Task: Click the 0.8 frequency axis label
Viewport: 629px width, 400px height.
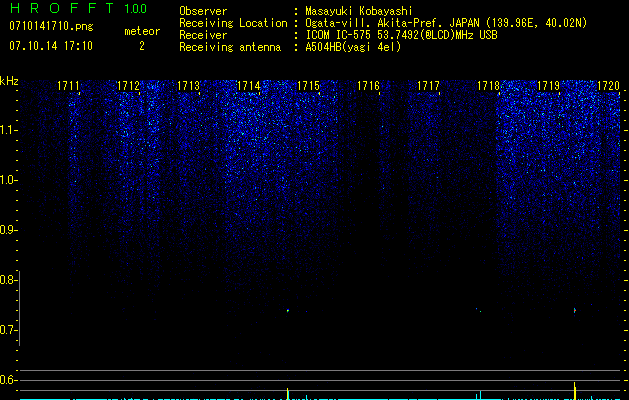Action: click(8, 280)
